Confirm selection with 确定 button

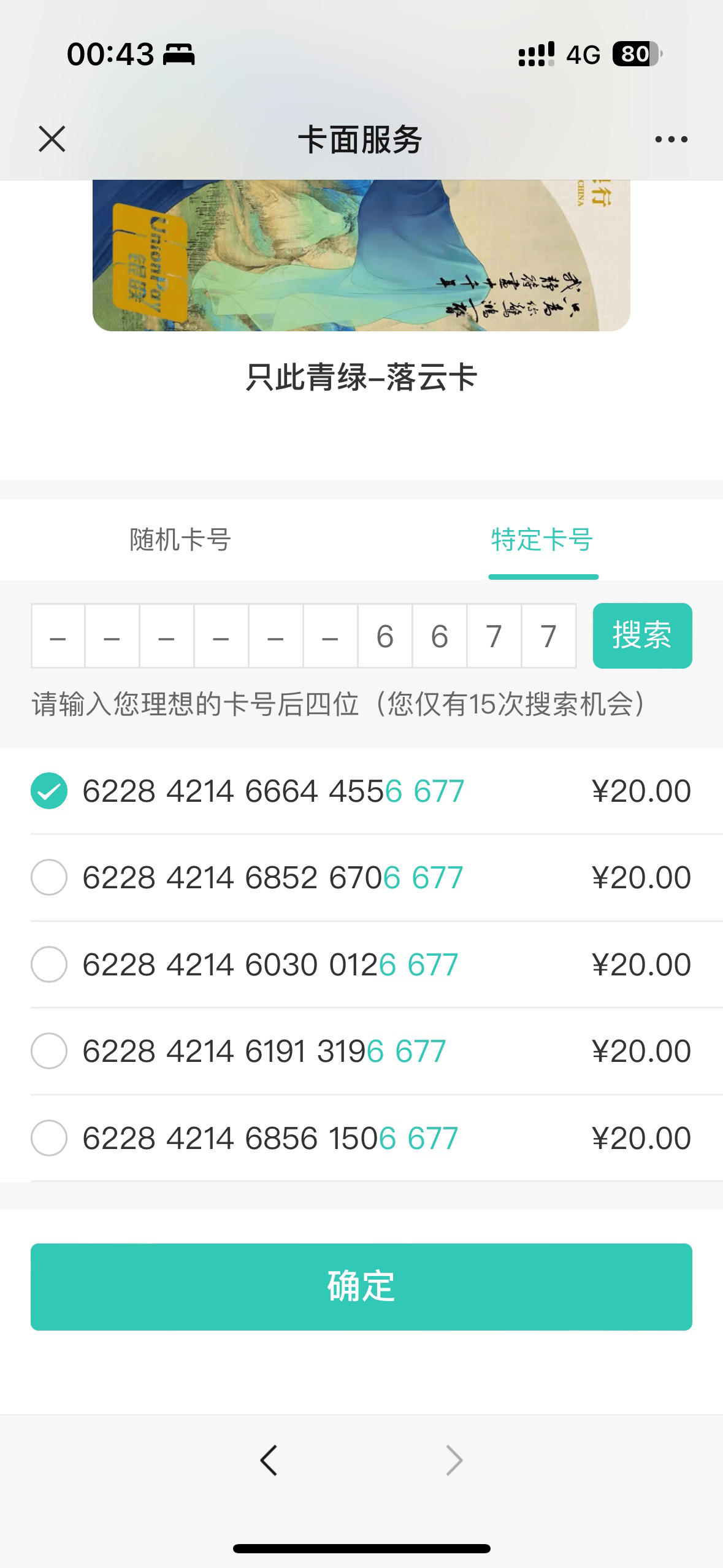pos(361,1286)
